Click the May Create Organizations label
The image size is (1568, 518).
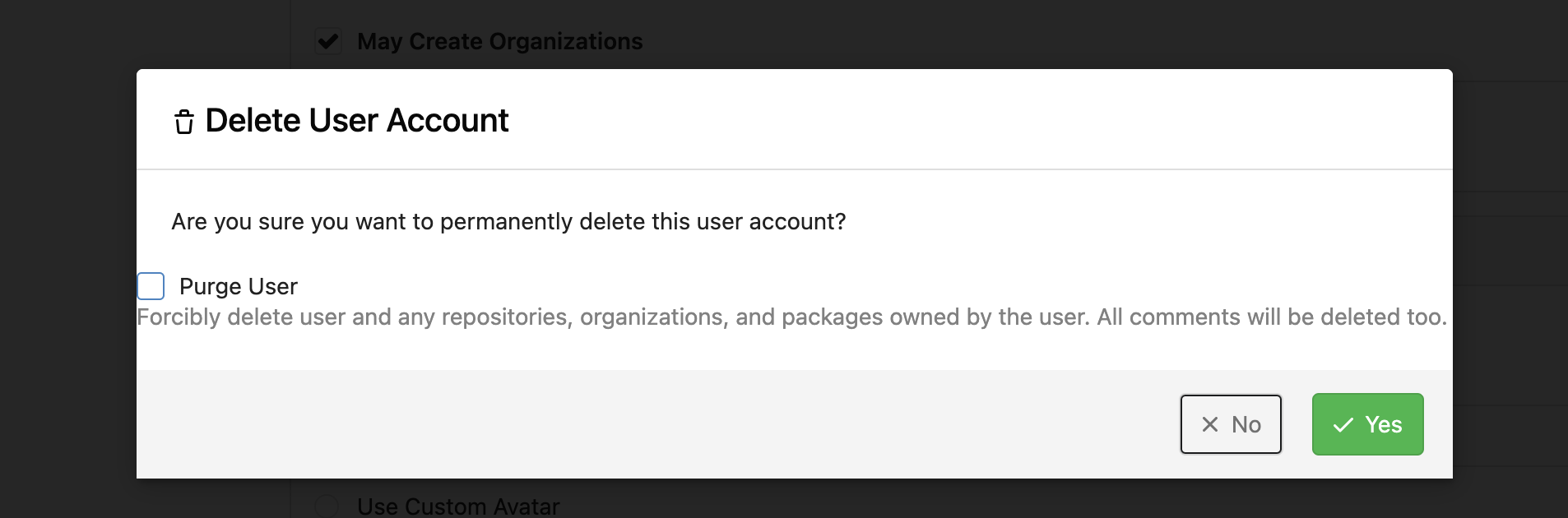click(499, 41)
